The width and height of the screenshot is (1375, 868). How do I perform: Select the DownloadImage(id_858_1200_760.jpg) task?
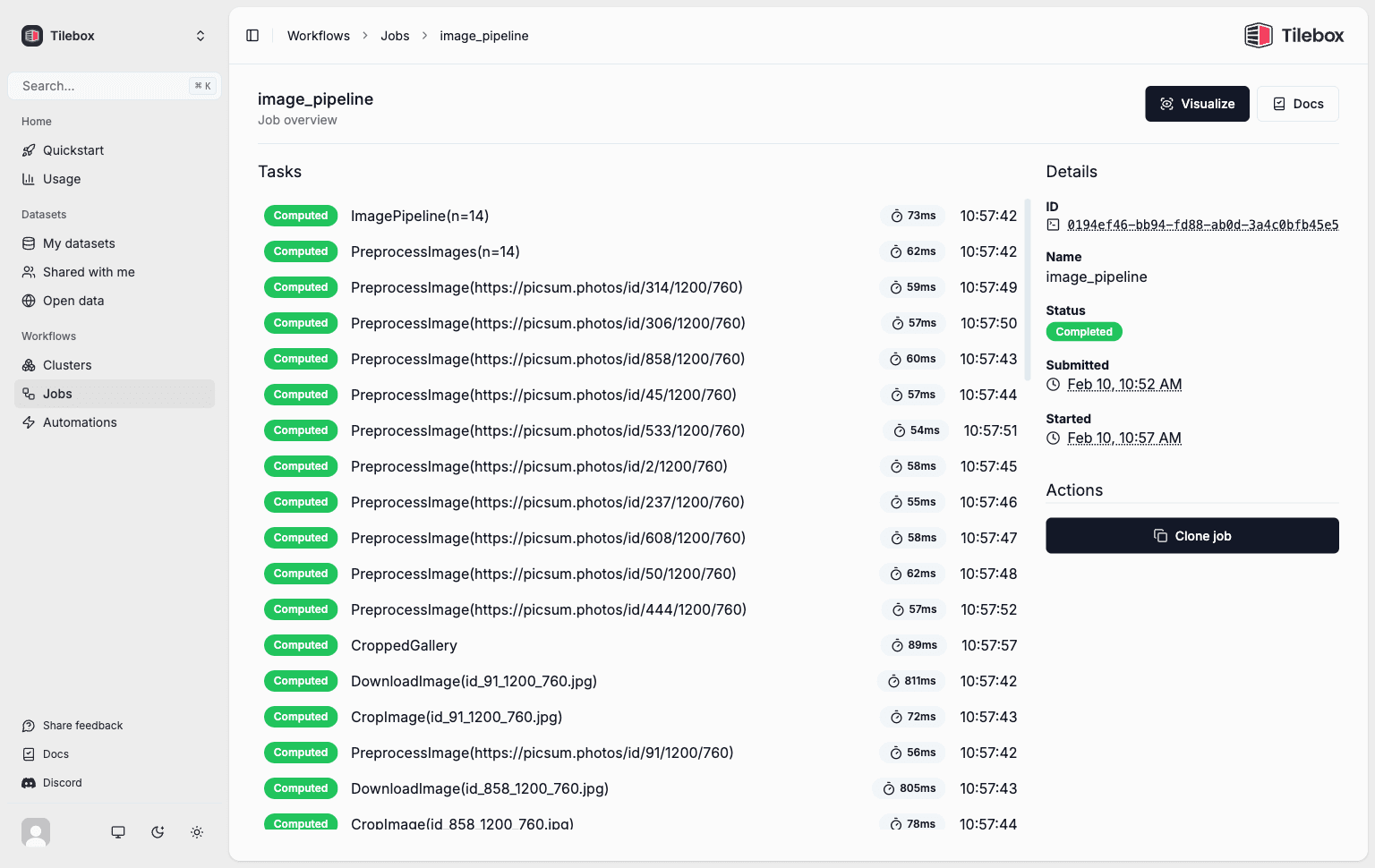coord(480,788)
